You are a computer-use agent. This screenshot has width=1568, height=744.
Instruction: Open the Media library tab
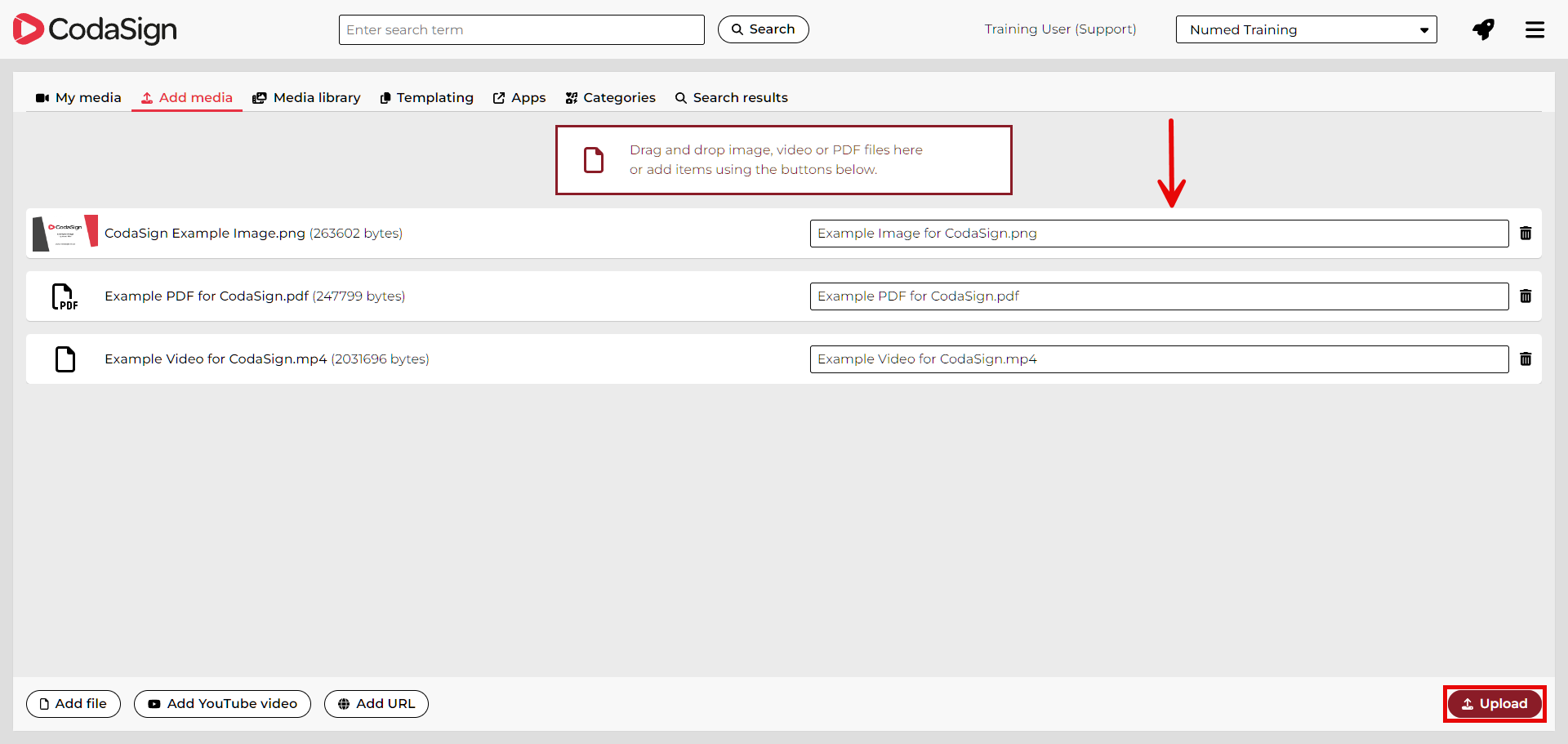pos(306,98)
